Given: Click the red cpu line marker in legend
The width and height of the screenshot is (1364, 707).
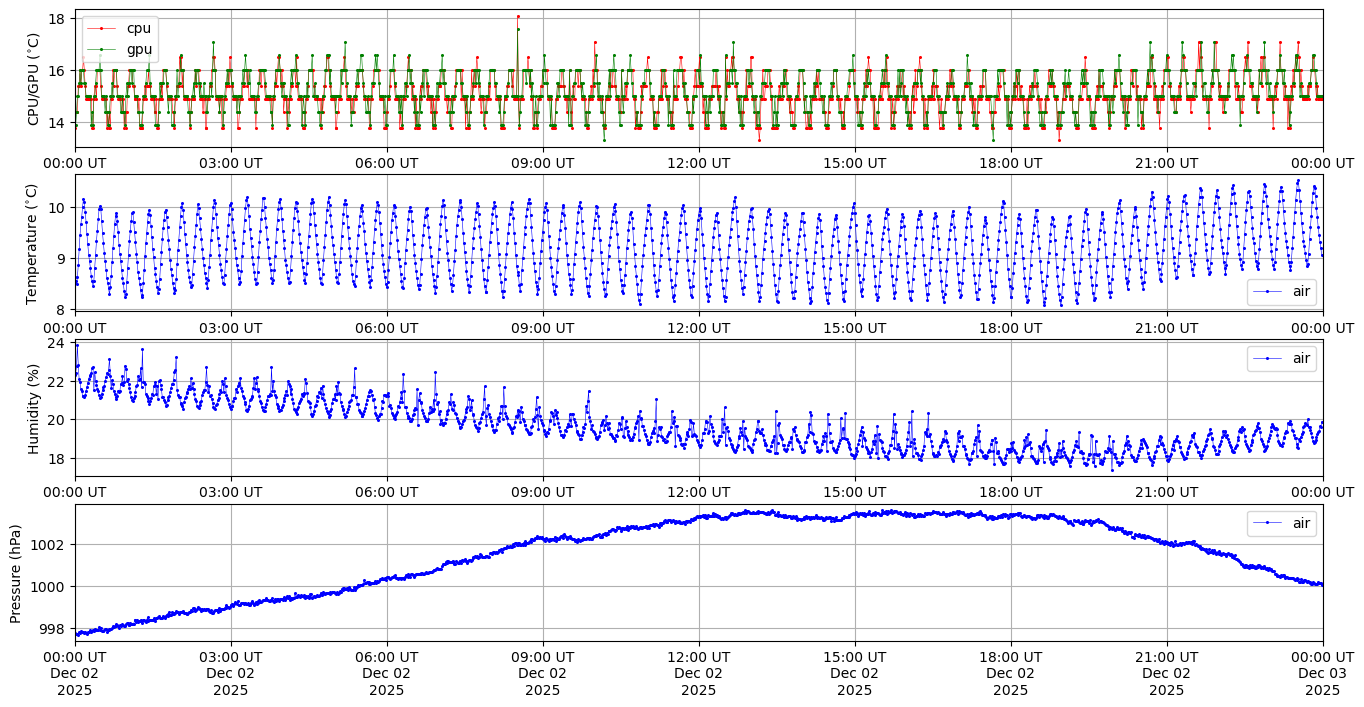Looking at the screenshot, I should click(x=104, y=28).
